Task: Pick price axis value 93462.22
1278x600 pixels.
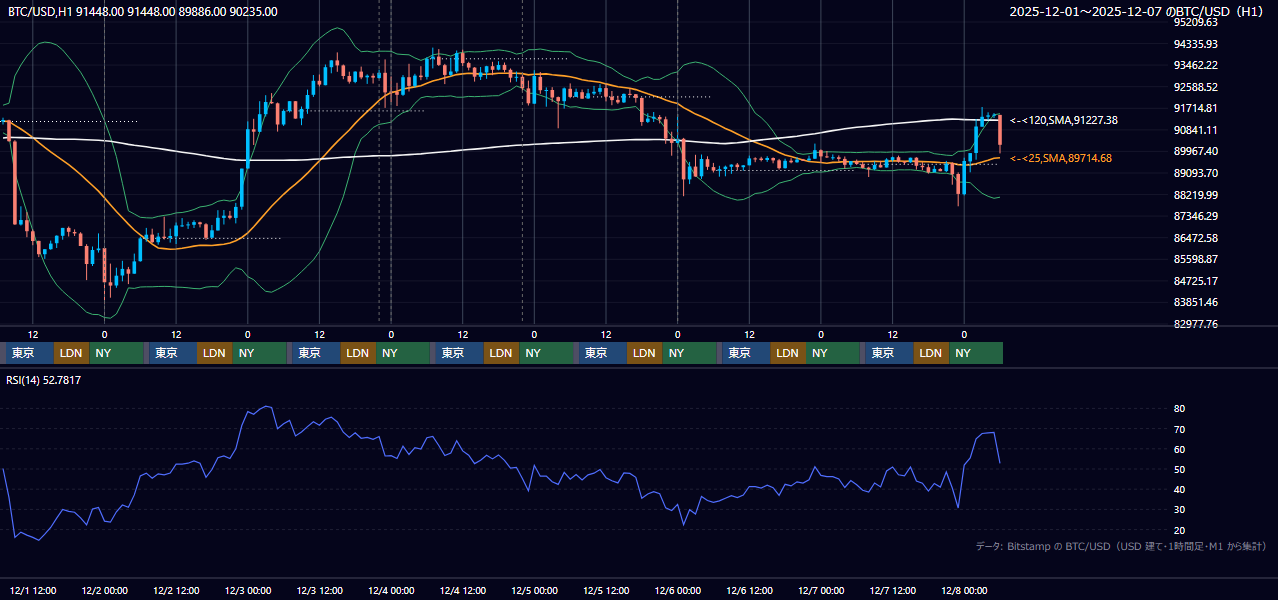Action: 1196,65
